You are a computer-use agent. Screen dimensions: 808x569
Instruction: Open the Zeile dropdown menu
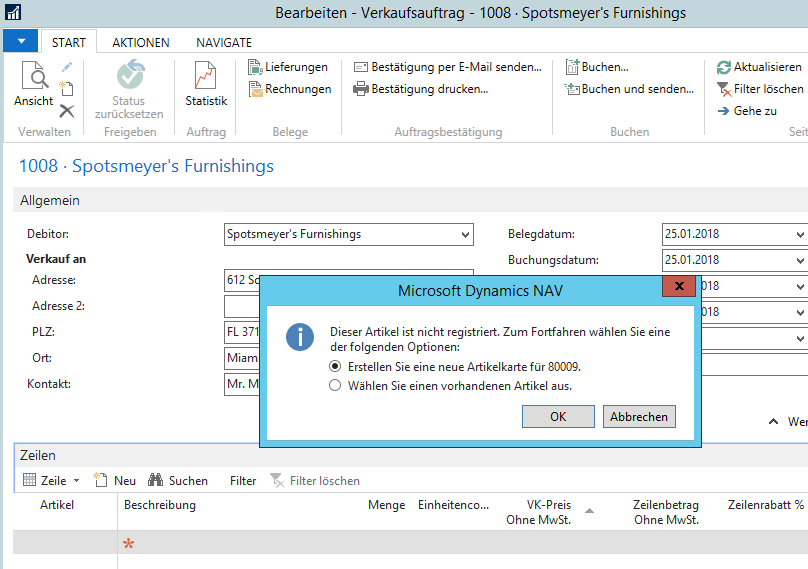pyautogui.click(x=52, y=480)
